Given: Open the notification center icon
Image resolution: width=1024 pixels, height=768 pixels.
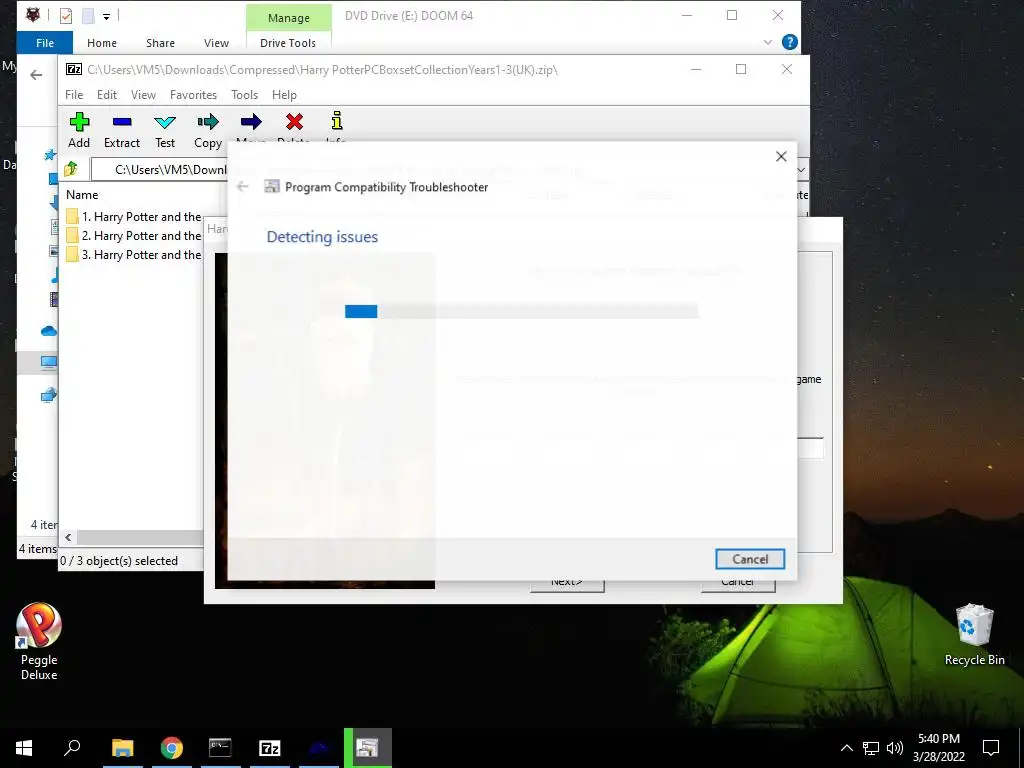Looking at the screenshot, I should coord(991,748).
